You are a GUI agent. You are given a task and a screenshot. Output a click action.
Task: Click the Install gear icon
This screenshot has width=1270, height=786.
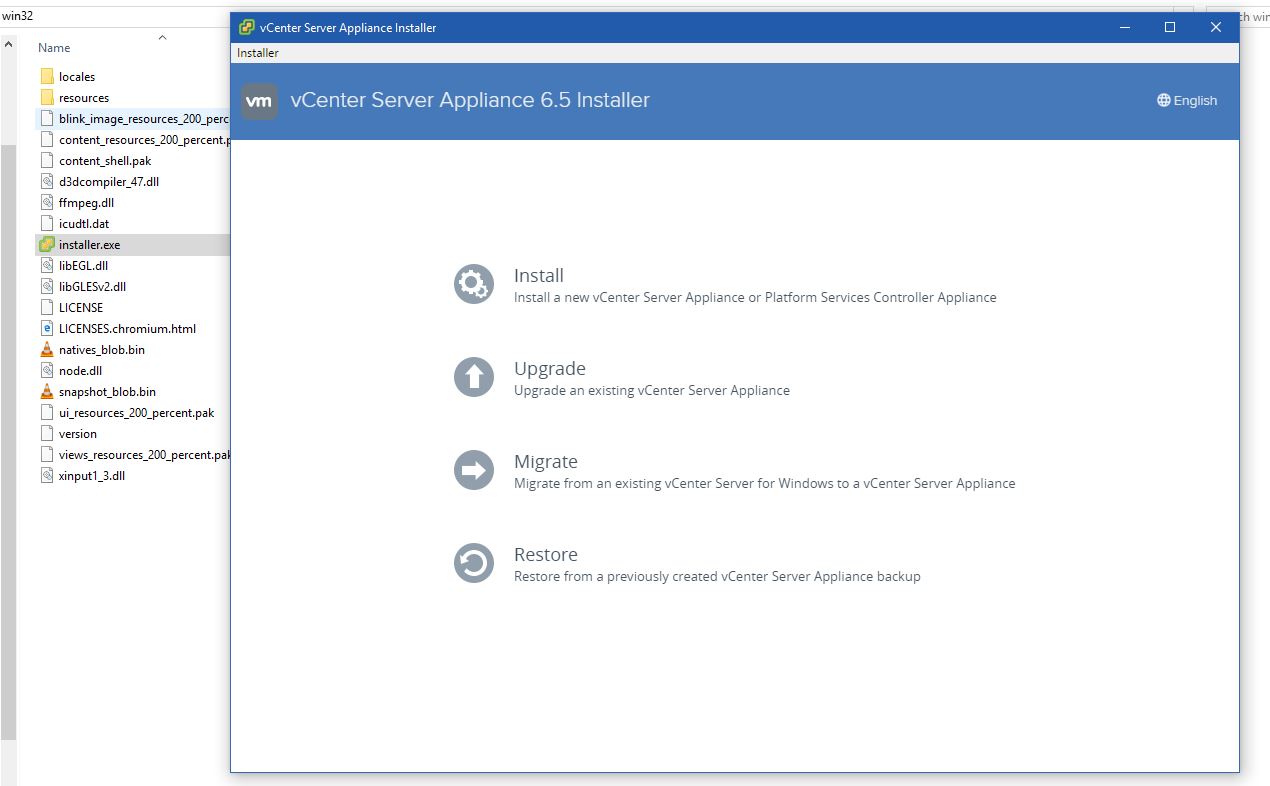[474, 284]
